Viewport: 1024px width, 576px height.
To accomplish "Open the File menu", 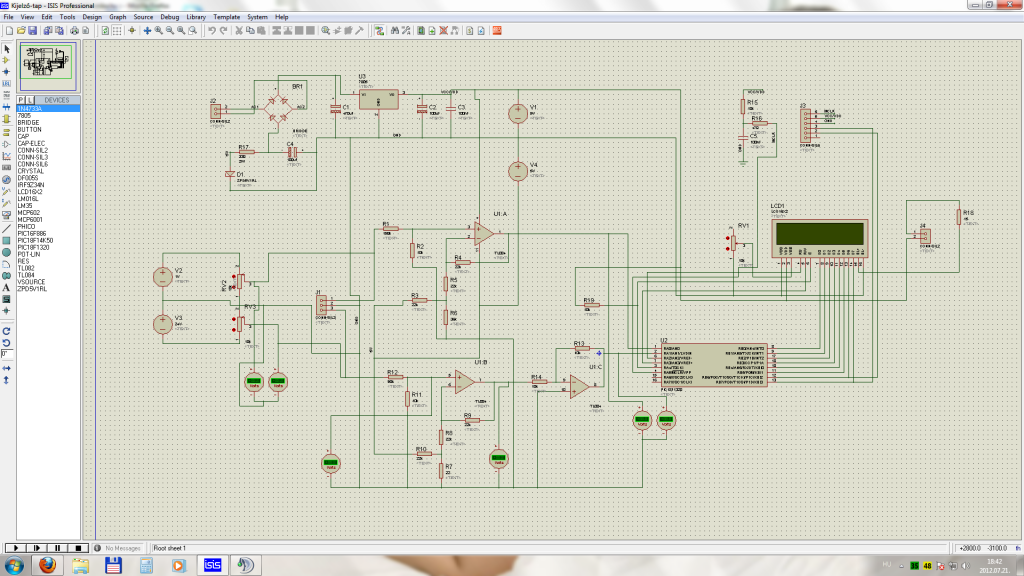I will [x=8, y=17].
